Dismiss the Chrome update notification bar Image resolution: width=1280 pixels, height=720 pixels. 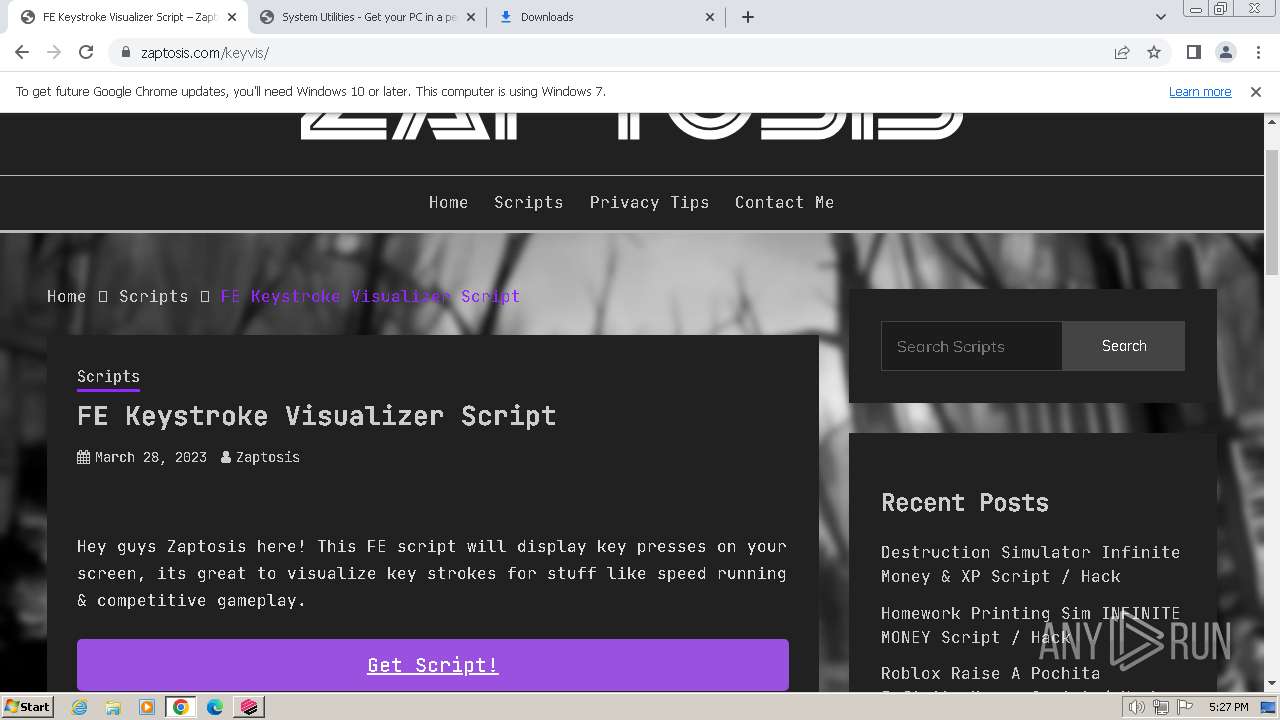(x=1256, y=91)
